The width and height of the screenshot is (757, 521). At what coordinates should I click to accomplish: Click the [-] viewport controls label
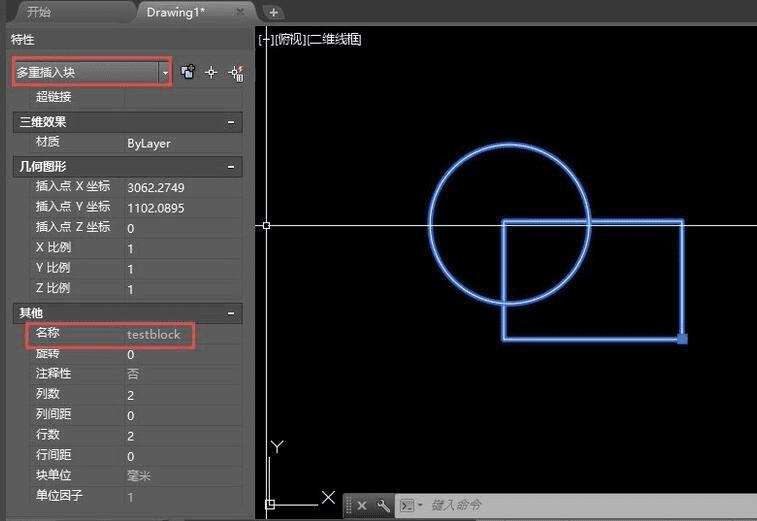click(266, 40)
